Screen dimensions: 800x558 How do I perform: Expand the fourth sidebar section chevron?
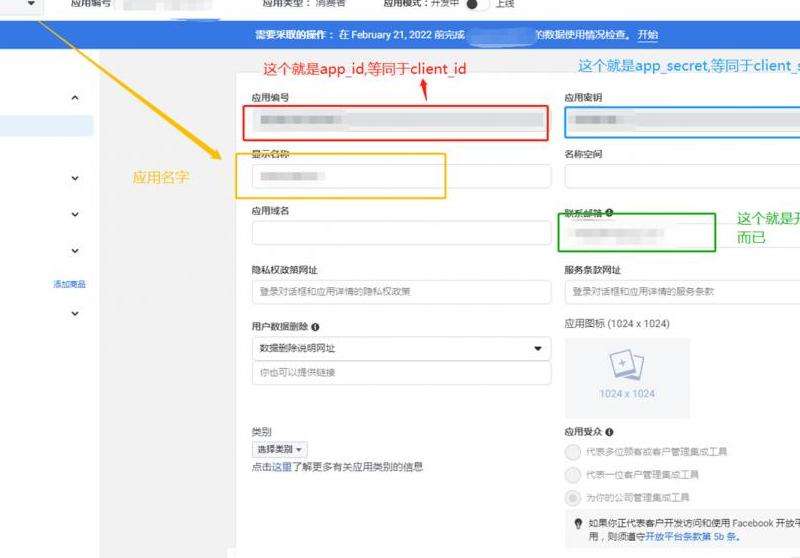pos(75,250)
